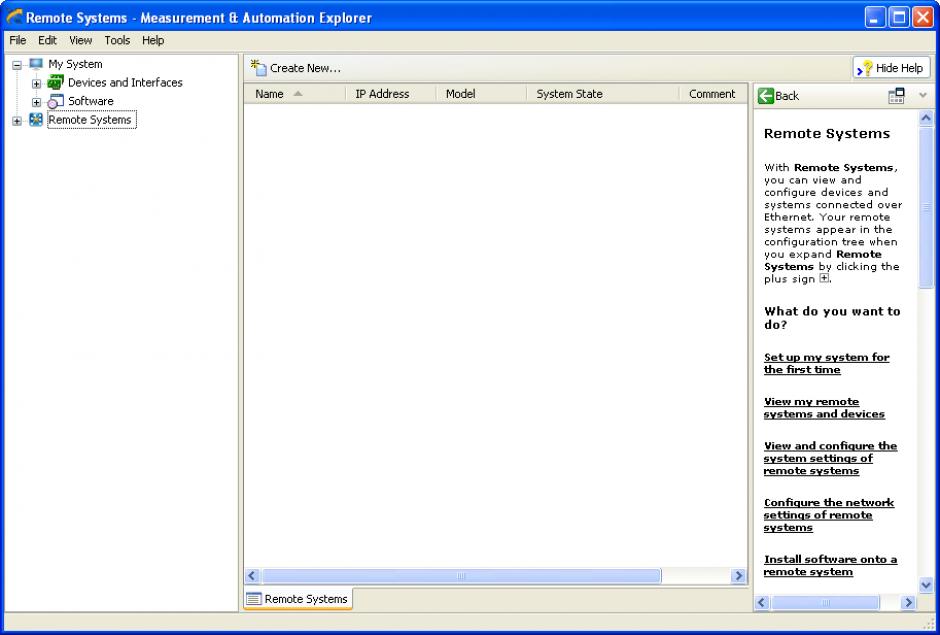Click the help pane horizontal scrollbar thumb
Viewport: 940px width, 635px height.
click(825, 602)
